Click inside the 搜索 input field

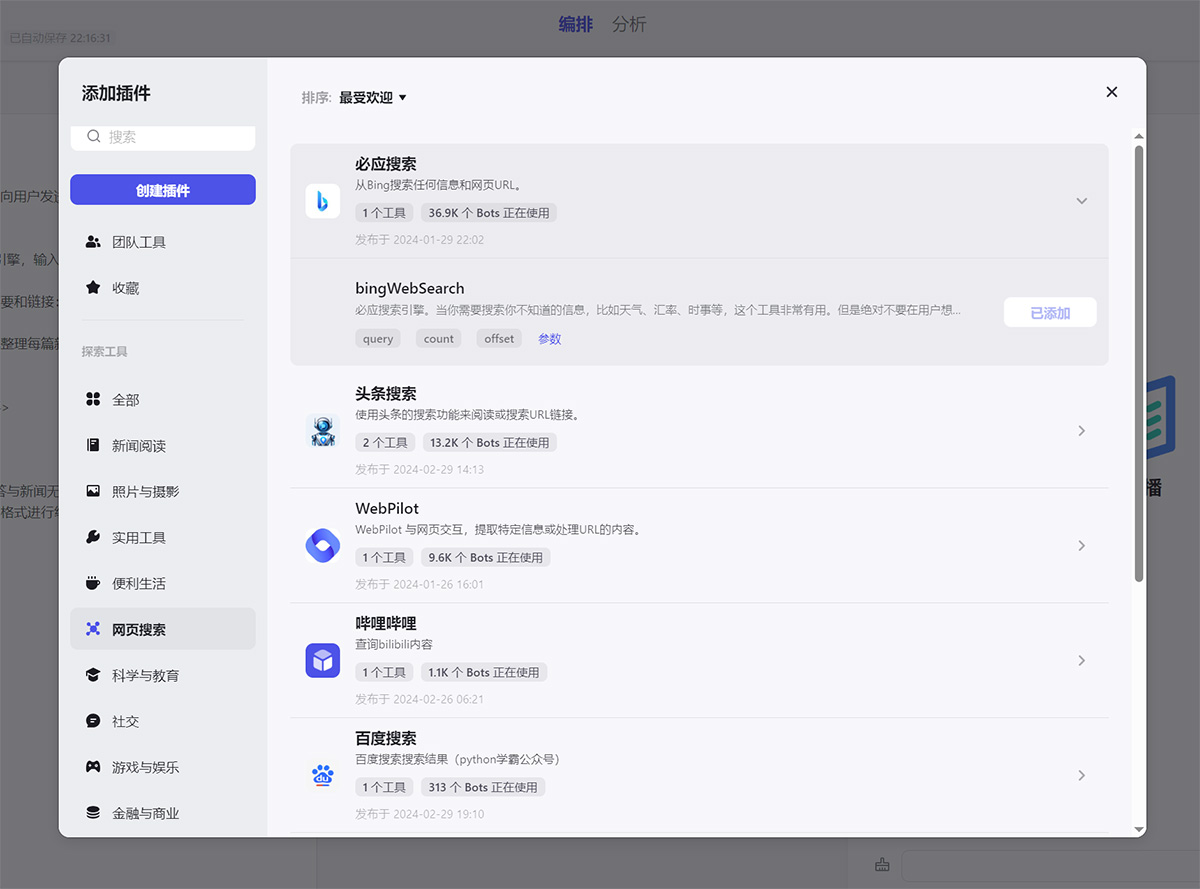tap(162, 137)
